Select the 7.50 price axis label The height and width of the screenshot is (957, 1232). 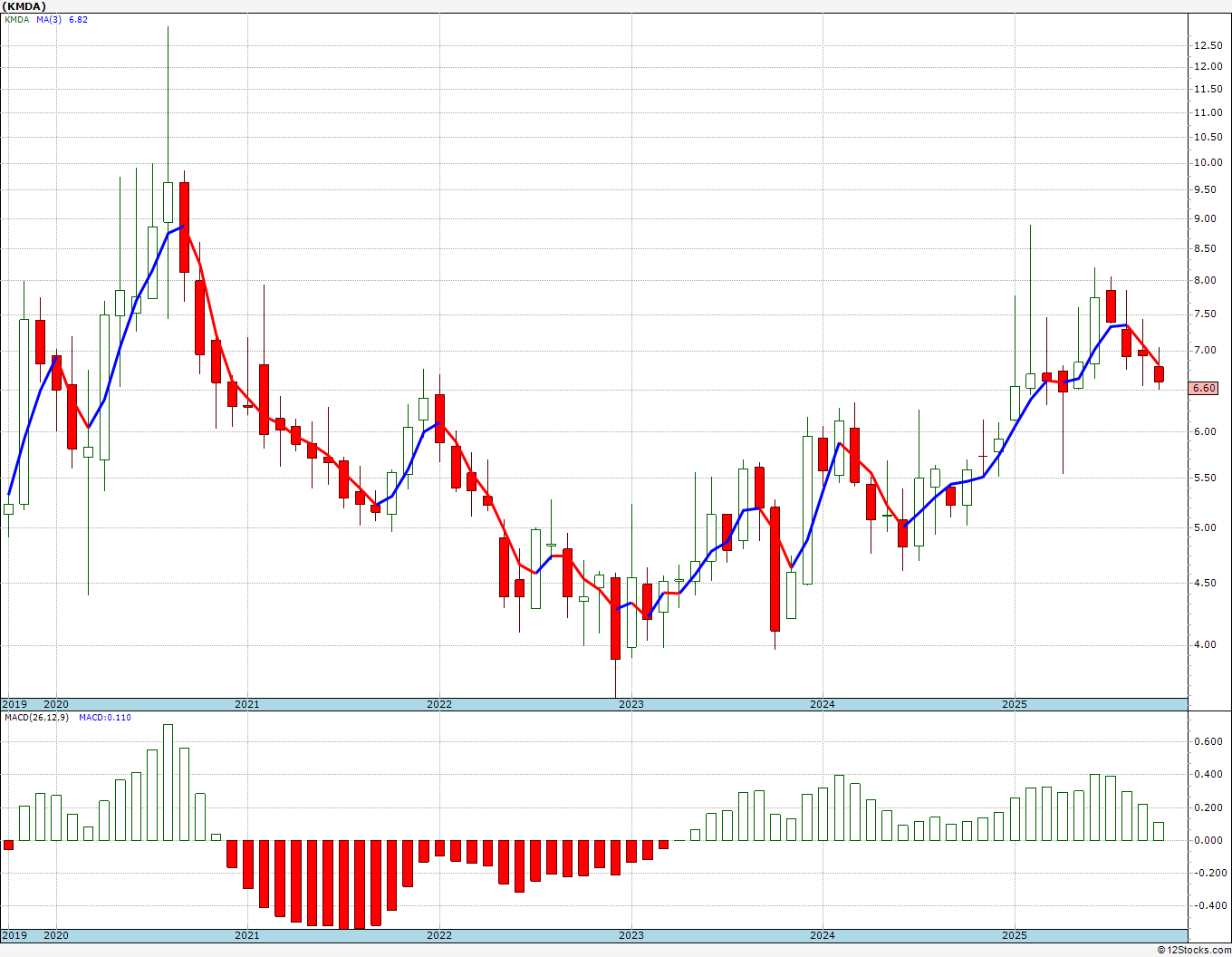1206,314
